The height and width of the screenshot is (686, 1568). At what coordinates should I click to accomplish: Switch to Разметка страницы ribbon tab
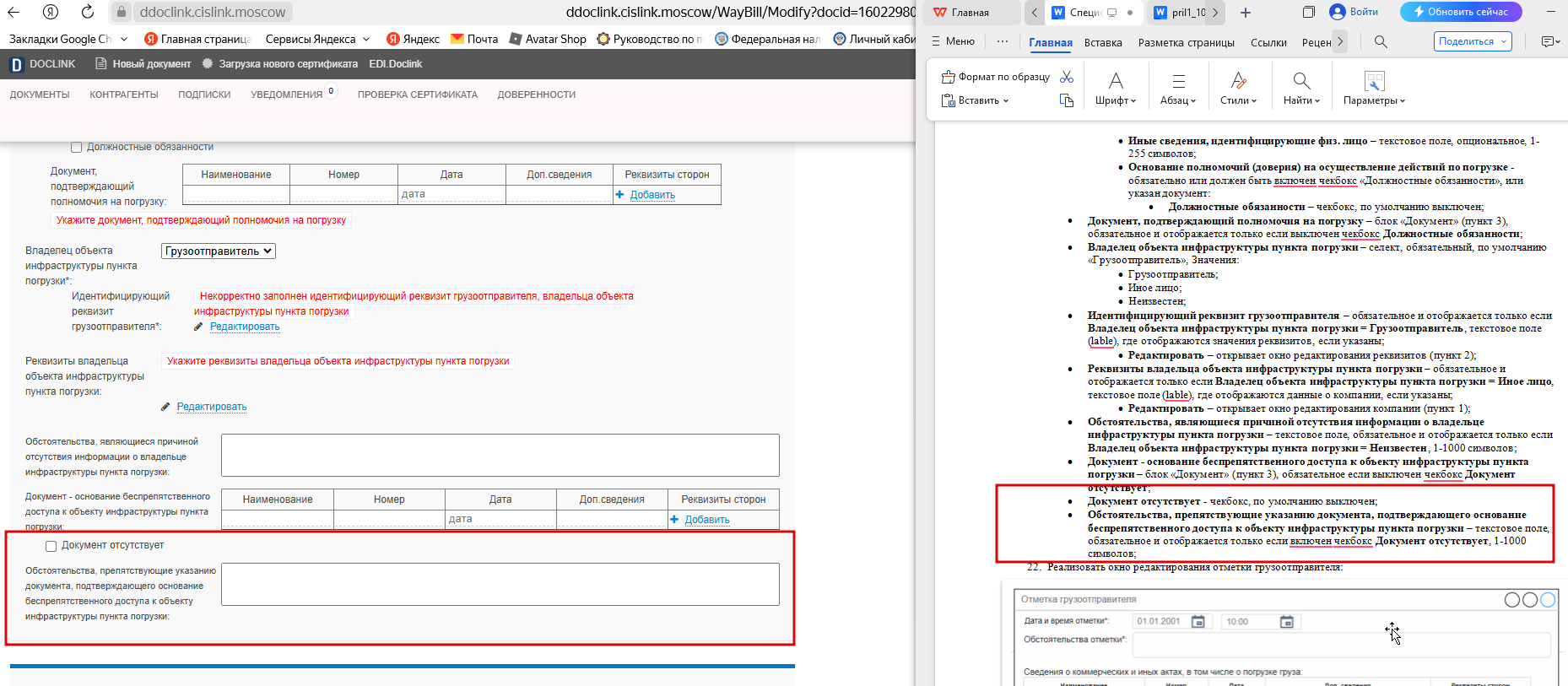click(1186, 42)
